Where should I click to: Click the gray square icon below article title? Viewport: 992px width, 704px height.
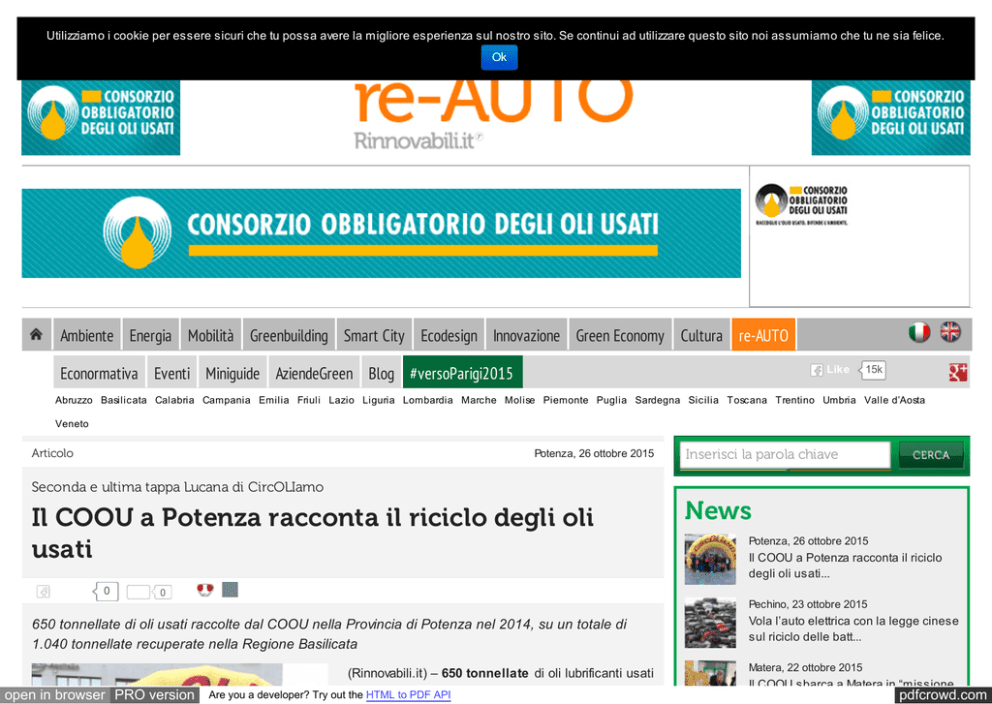click(230, 590)
